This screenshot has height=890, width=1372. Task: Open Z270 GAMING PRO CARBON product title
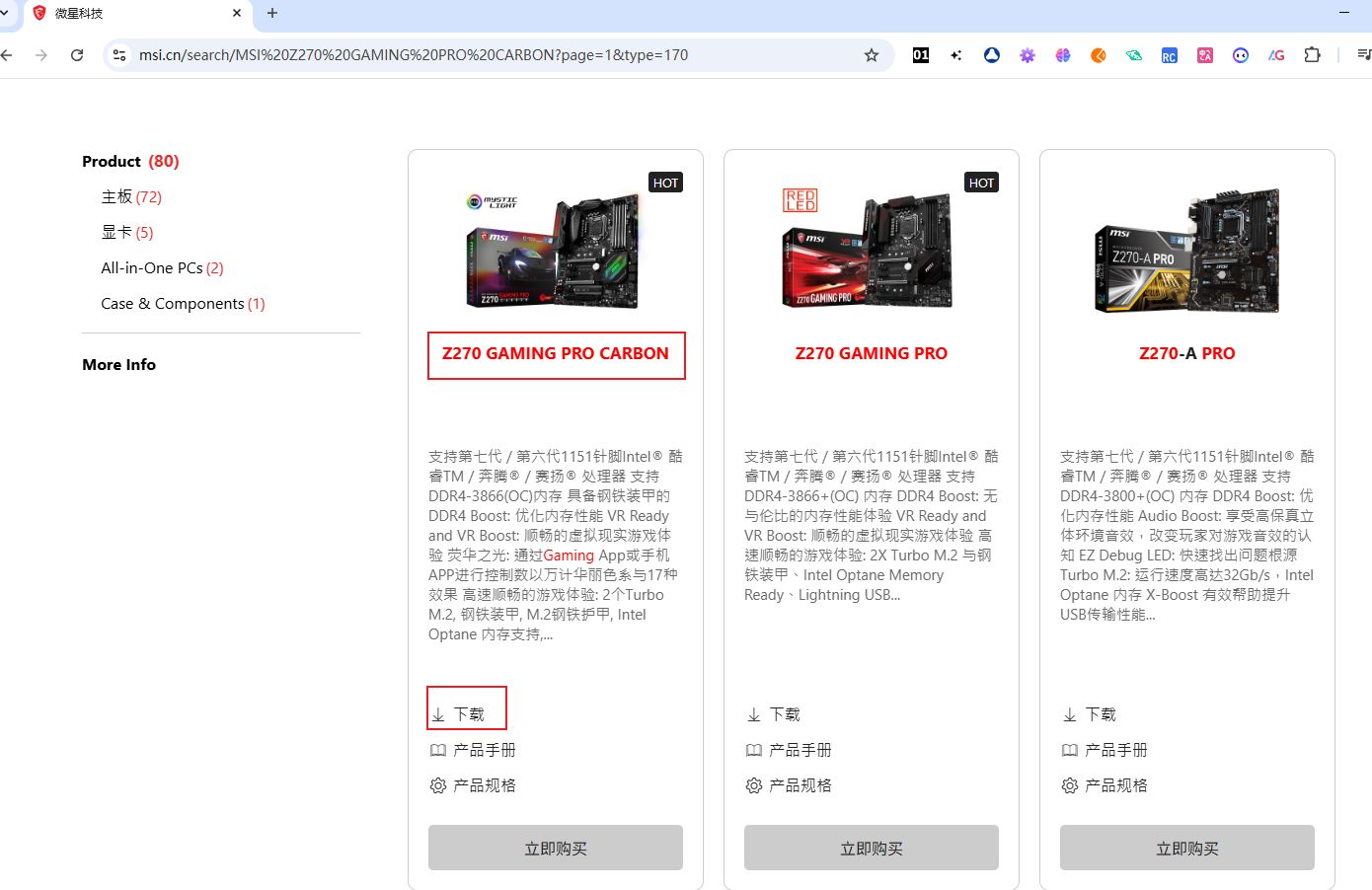click(x=556, y=353)
